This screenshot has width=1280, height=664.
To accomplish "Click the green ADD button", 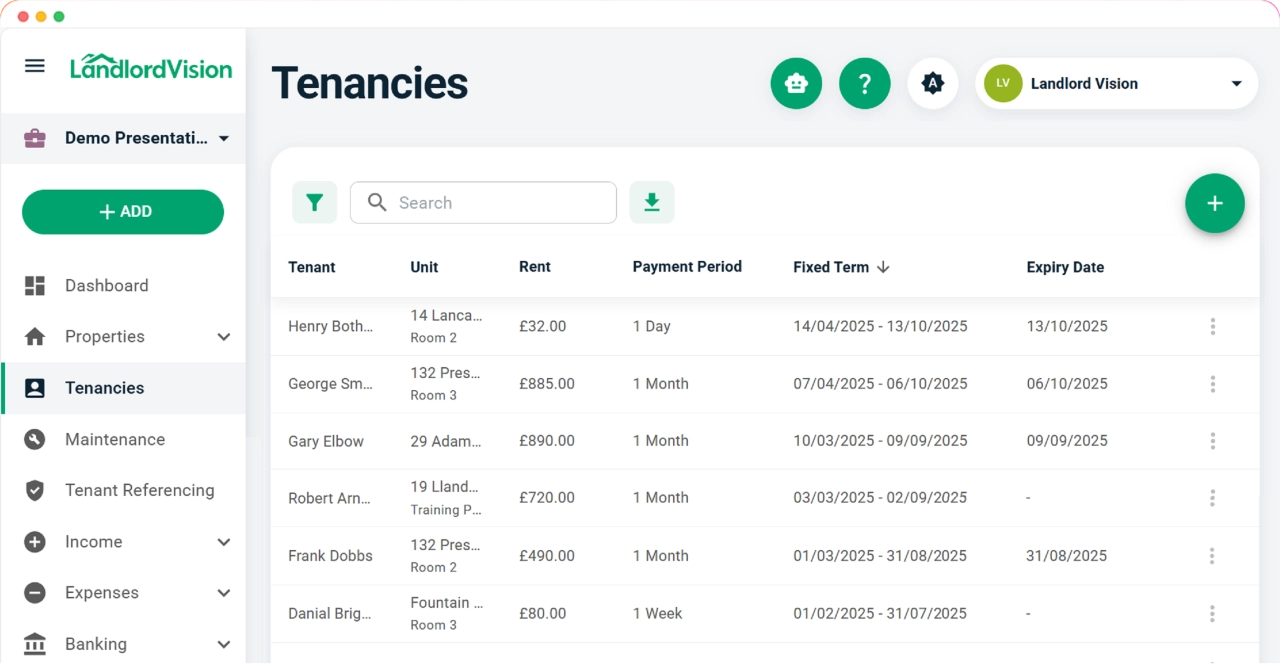I will click(122, 212).
